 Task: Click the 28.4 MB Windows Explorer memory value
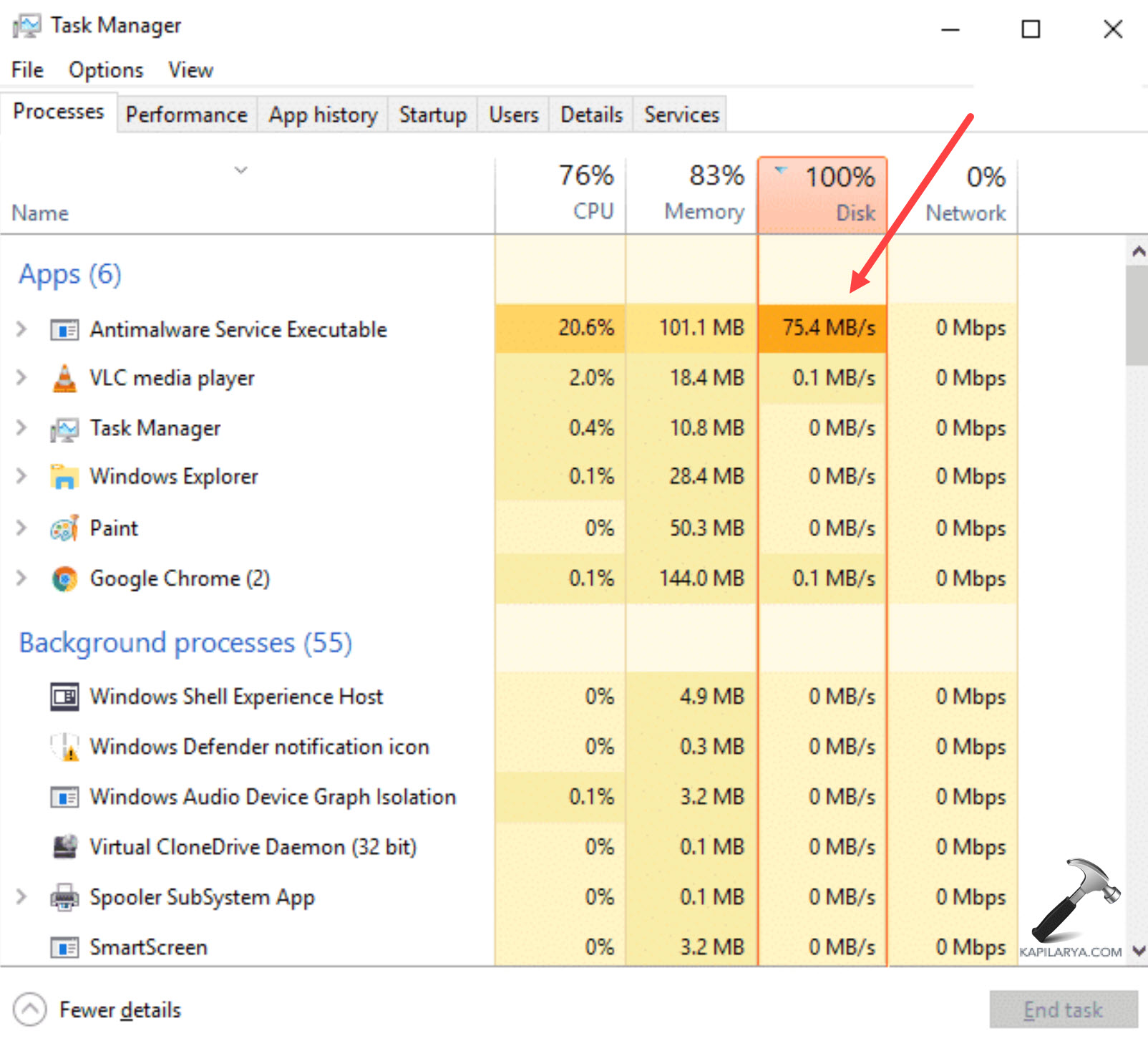click(x=707, y=476)
